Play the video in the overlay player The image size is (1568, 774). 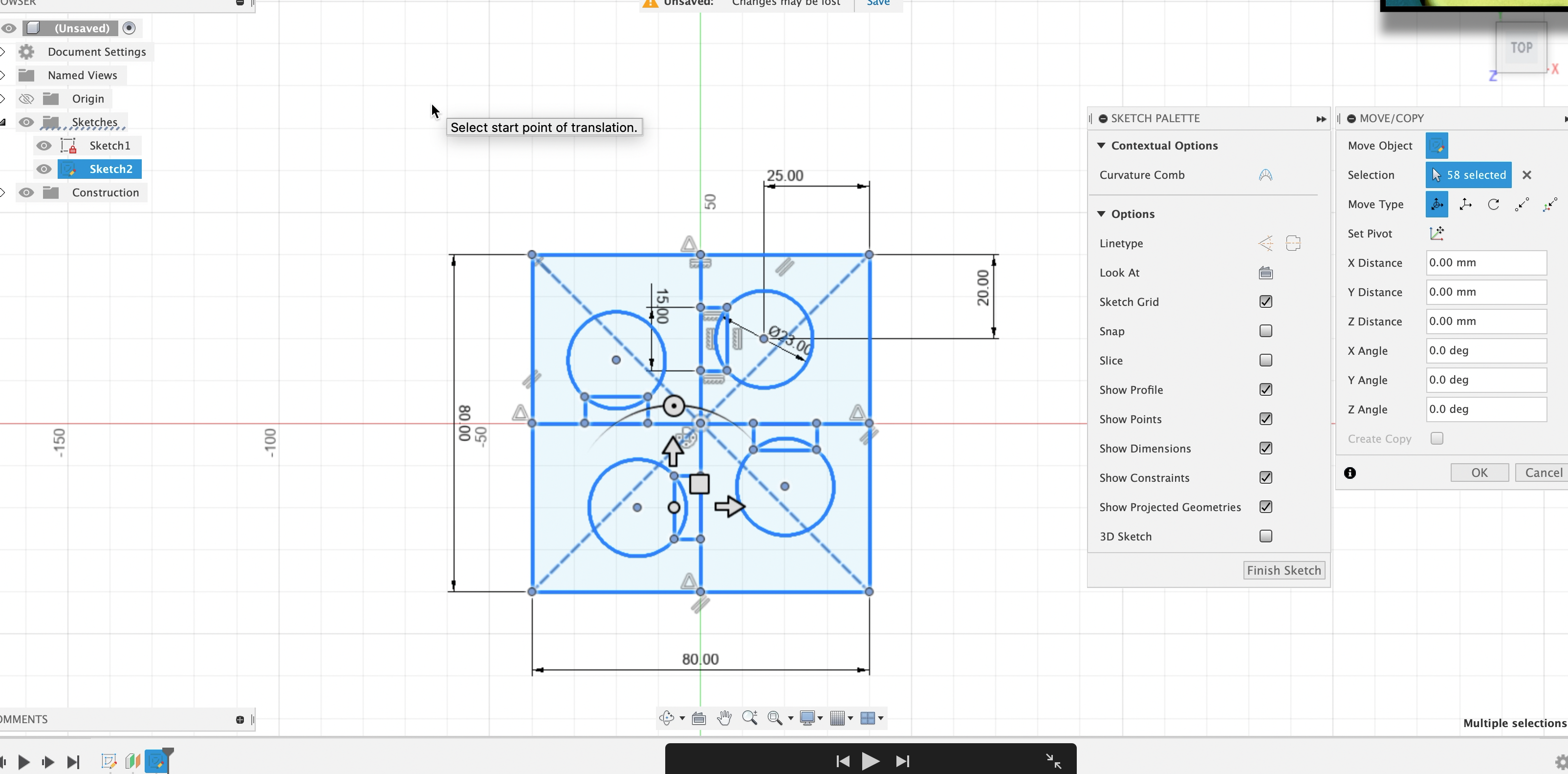[870, 761]
